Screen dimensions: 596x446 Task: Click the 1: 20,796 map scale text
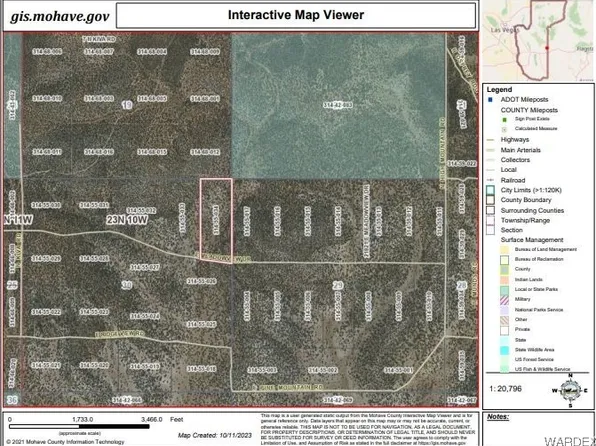505,389
